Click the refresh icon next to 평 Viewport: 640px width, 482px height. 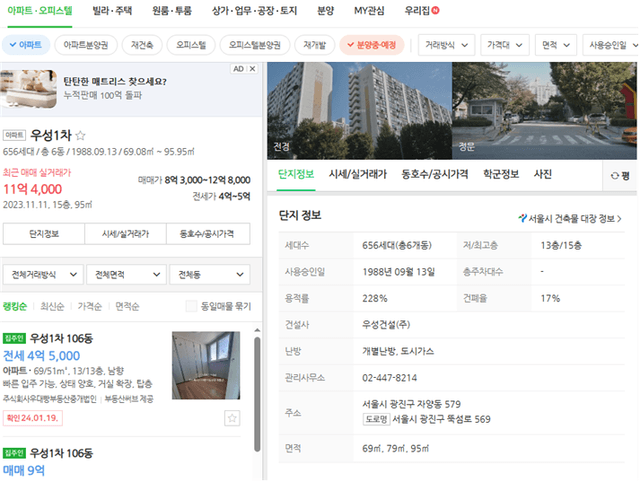point(614,176)
